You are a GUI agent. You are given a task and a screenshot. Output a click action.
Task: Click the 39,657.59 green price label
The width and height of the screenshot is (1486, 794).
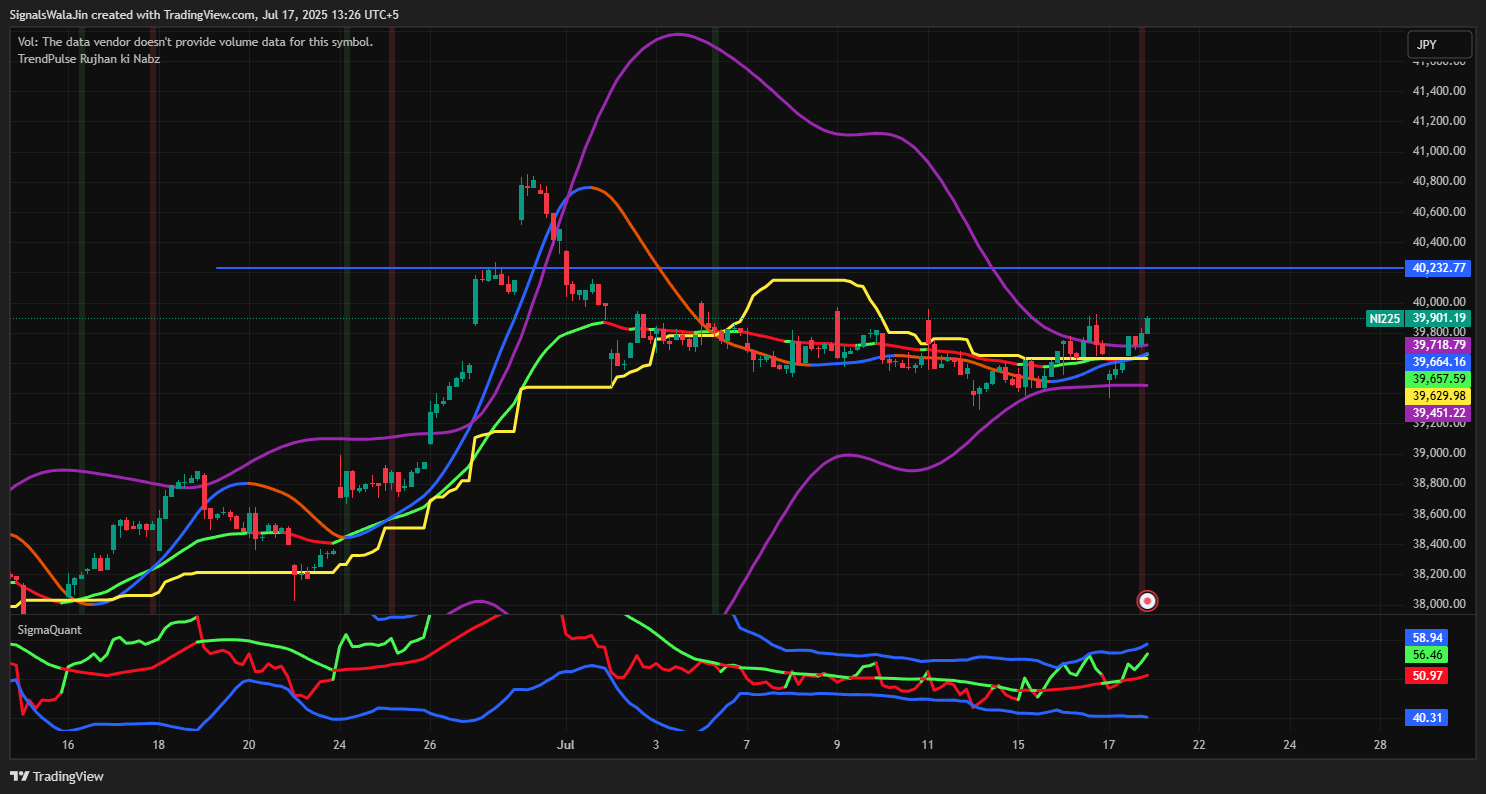(1439, 379)
